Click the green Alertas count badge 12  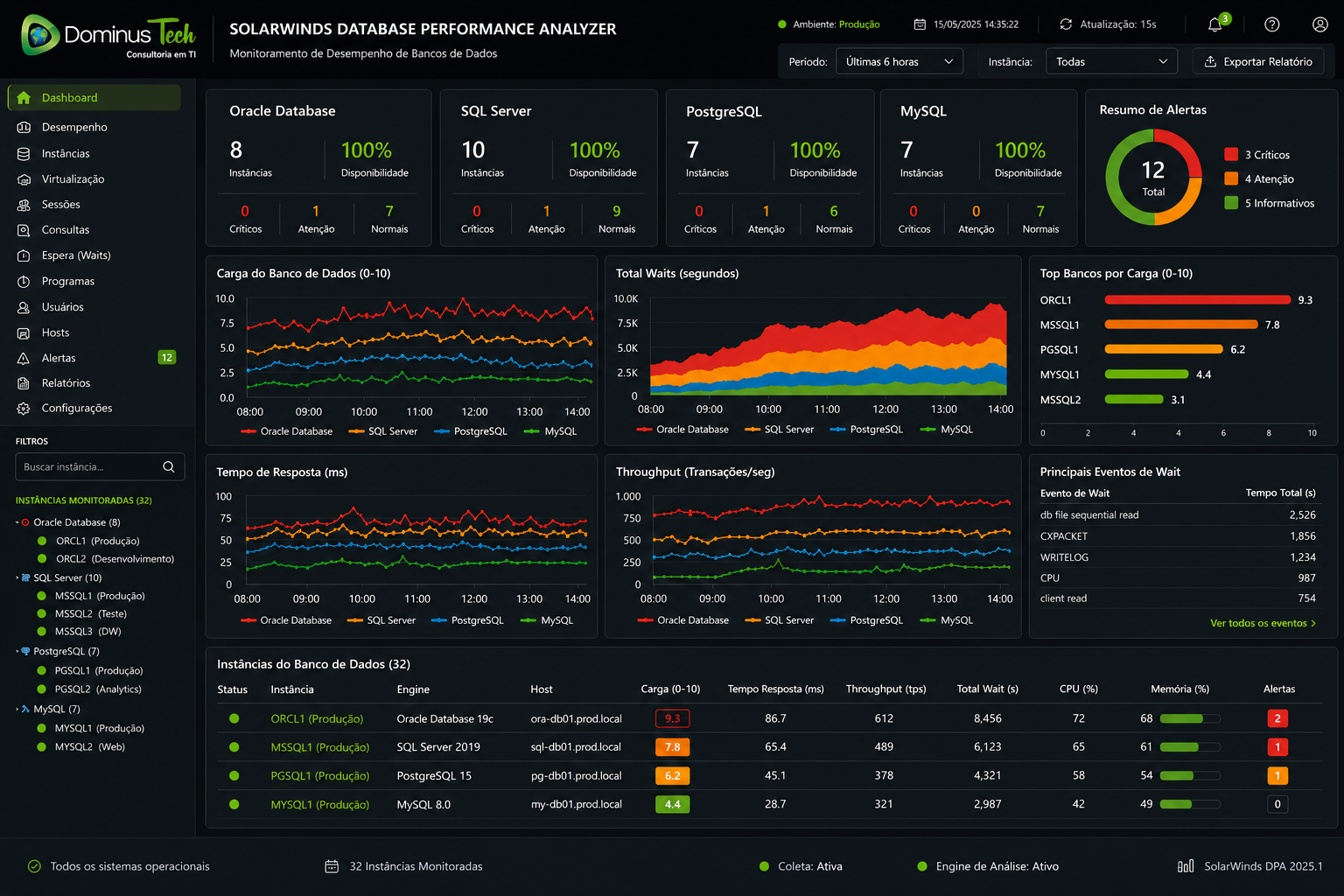[x=166, y=357]
